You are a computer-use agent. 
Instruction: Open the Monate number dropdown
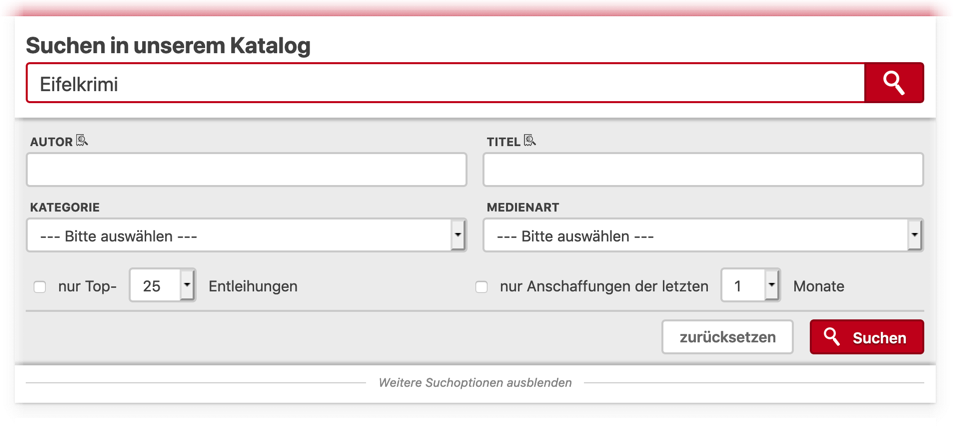[749, 286]
